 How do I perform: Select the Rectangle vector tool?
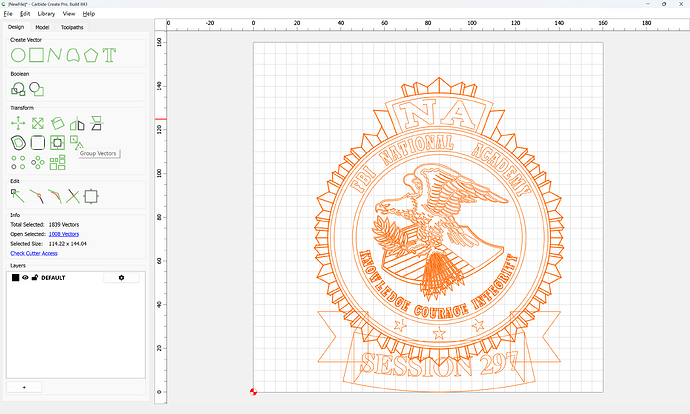pos(37,55)
